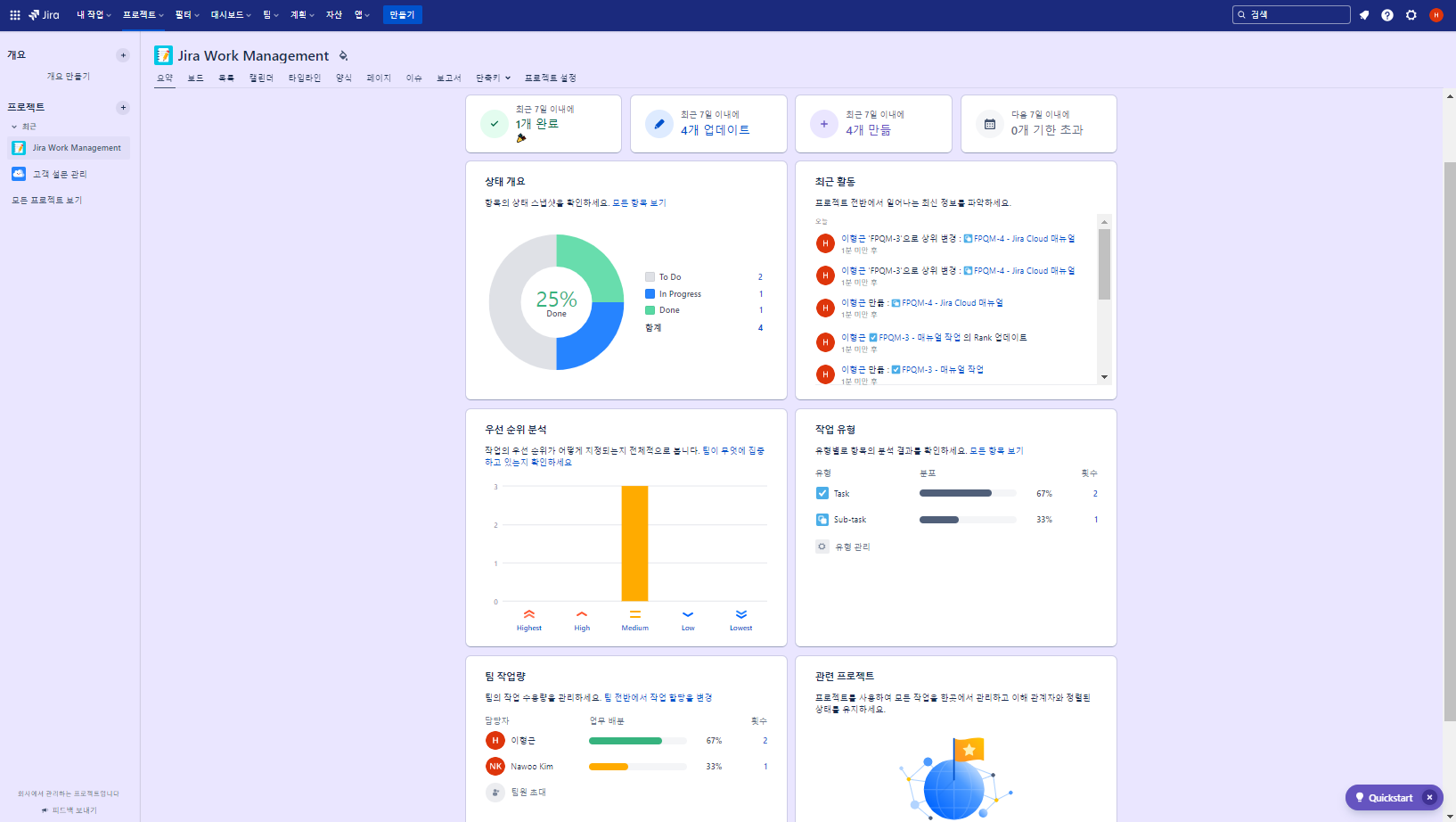1456x822 pixels.
Task: Open the 단축키 dropdown in project tabs
Action: 494,78
